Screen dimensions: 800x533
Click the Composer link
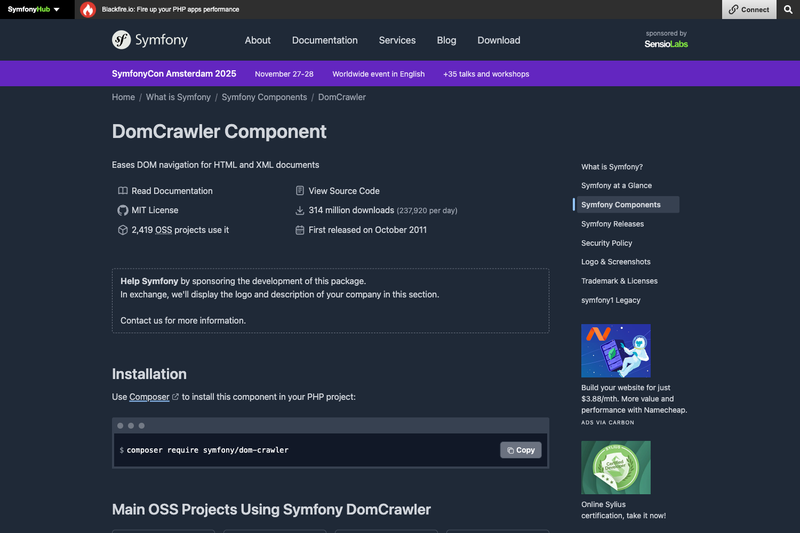(149, 397)
